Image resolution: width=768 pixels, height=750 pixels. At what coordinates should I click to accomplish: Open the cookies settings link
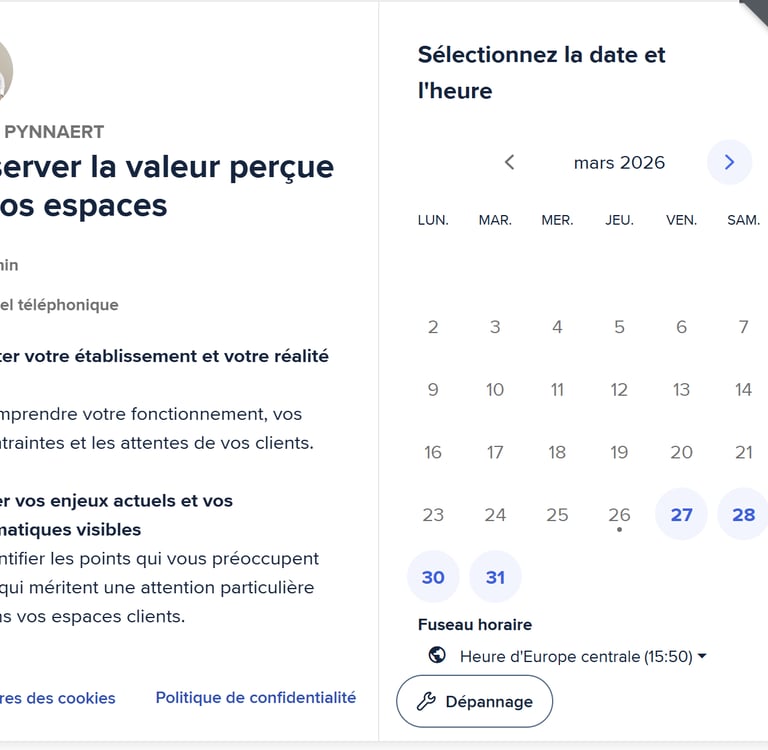click(58, 698)
